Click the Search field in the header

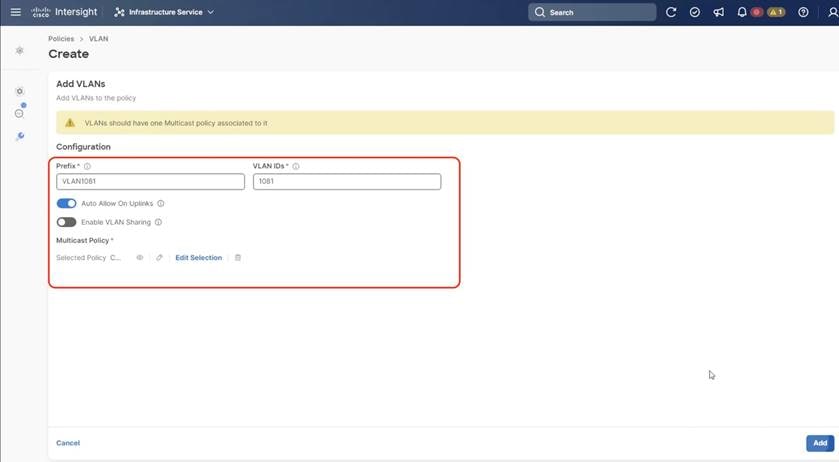[592, 12]
